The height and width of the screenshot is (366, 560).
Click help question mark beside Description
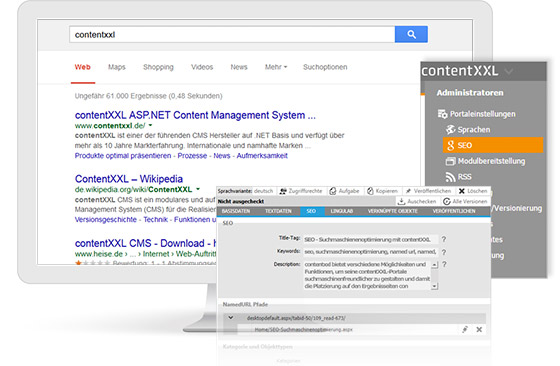pyautogui.click(x=444, y=265)
